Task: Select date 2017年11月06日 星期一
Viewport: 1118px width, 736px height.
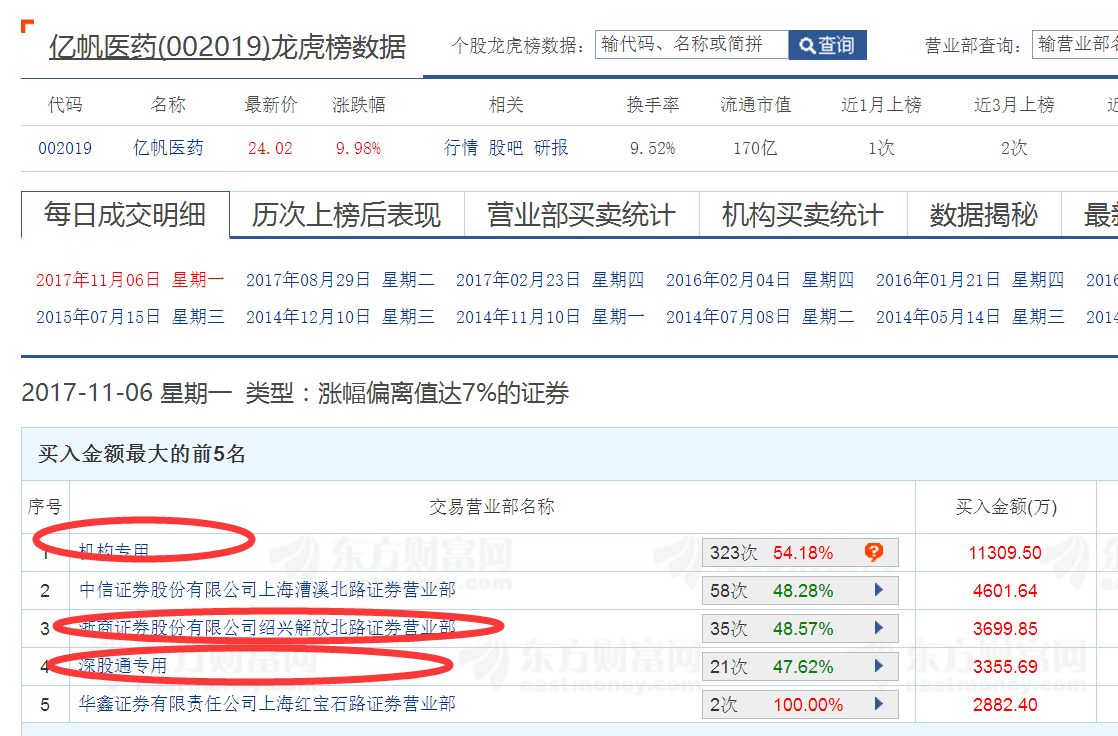Action: point(130,280)
